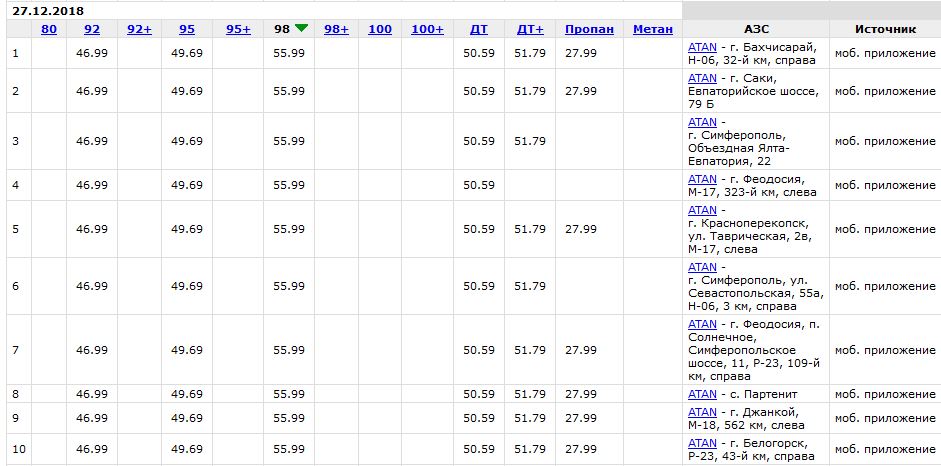Sort prices by the 92 fuel column

92,29
